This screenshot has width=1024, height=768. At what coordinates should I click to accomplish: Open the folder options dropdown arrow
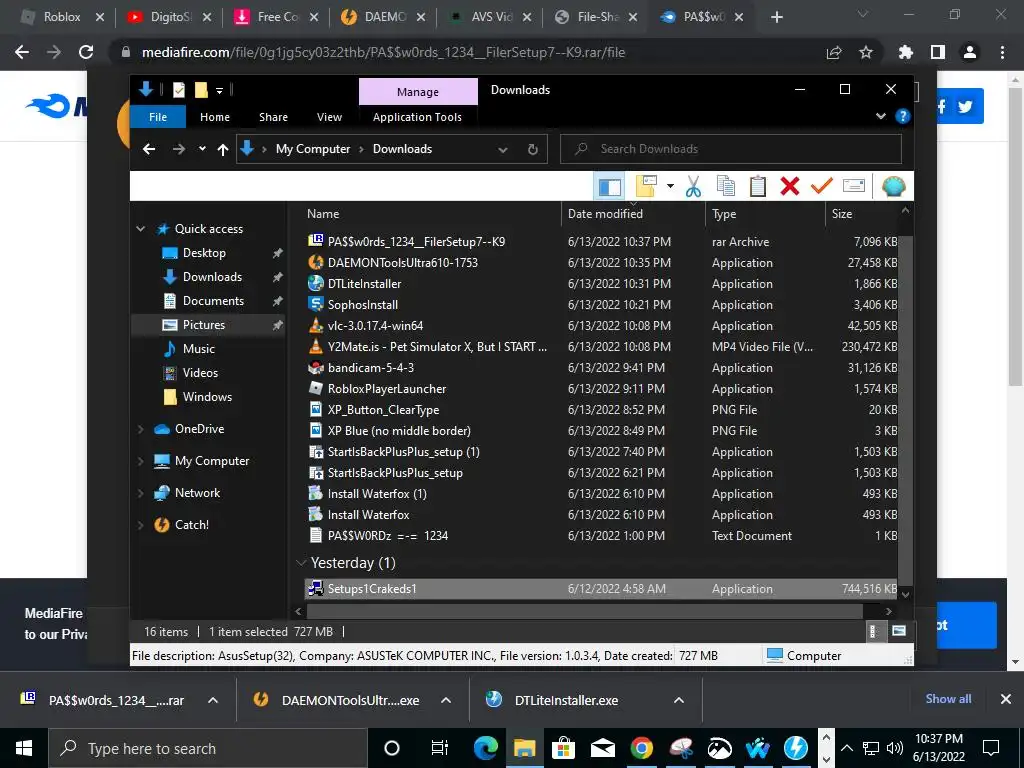coord(670,187)
